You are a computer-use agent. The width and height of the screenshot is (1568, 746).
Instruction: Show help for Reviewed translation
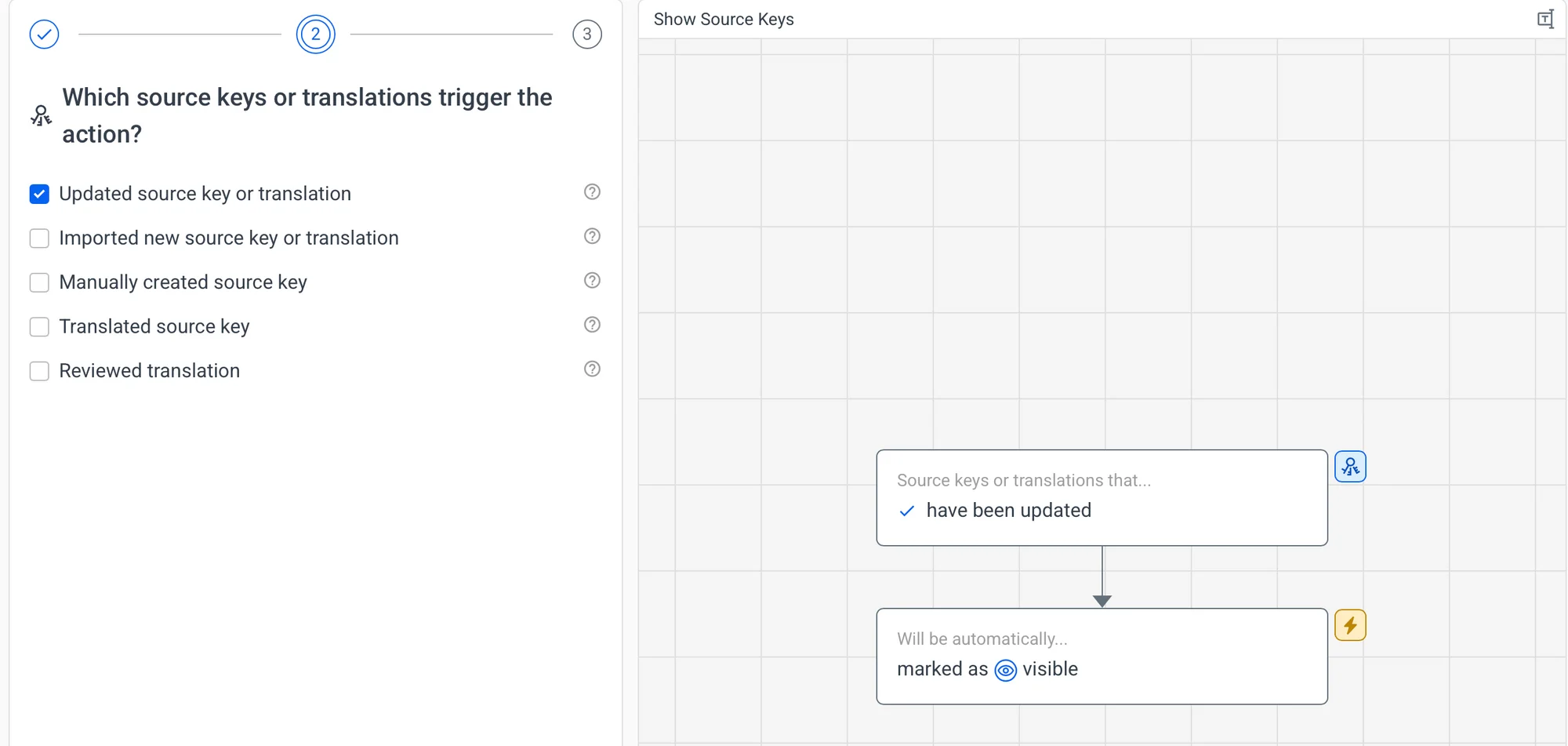click(x=592, y=369)
